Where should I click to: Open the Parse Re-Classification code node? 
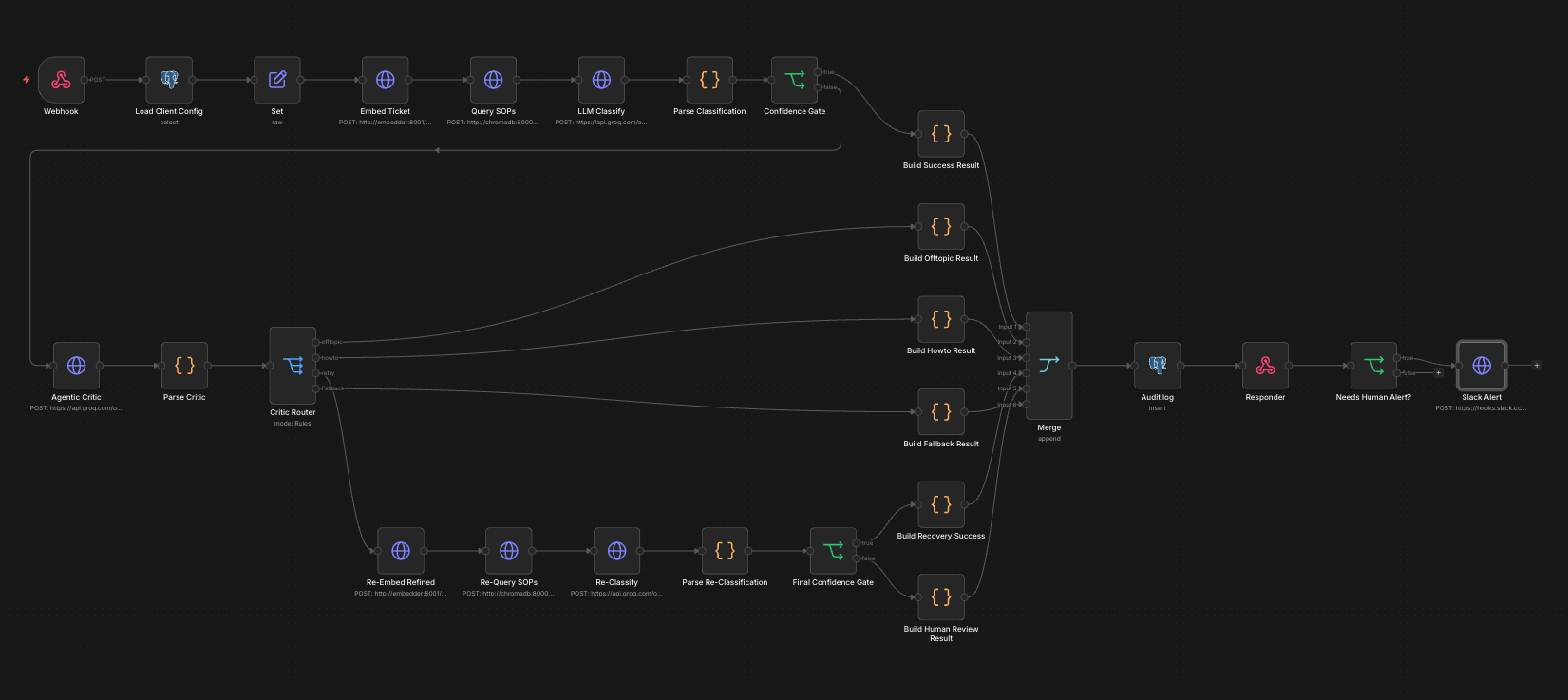725,551
